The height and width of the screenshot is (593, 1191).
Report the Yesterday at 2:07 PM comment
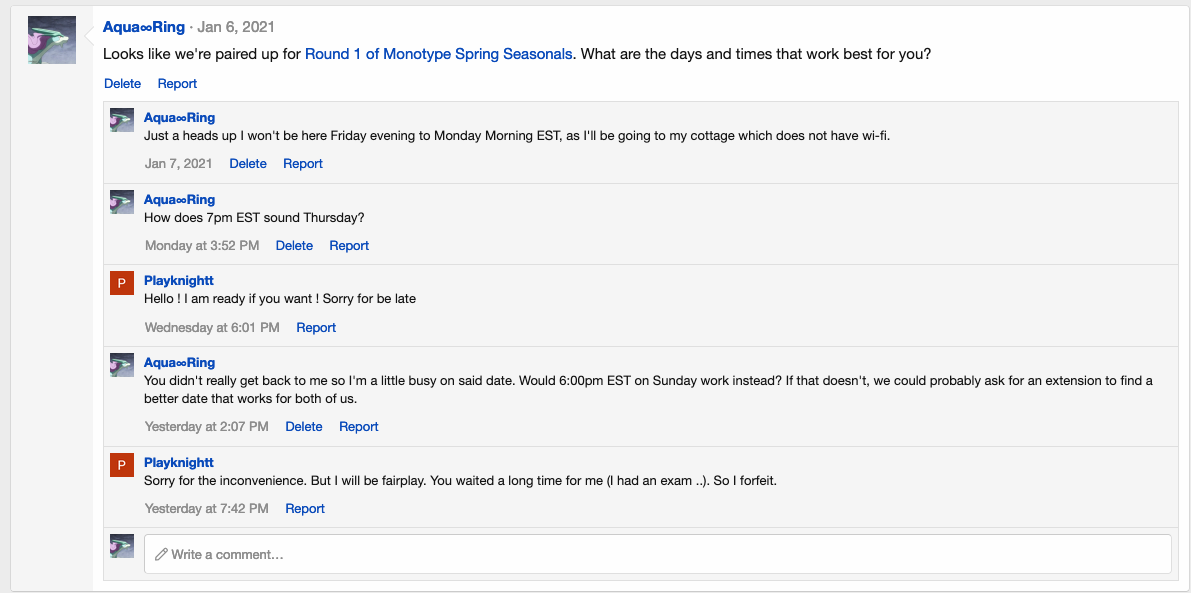pyautogui.click(x=359, y=427)
